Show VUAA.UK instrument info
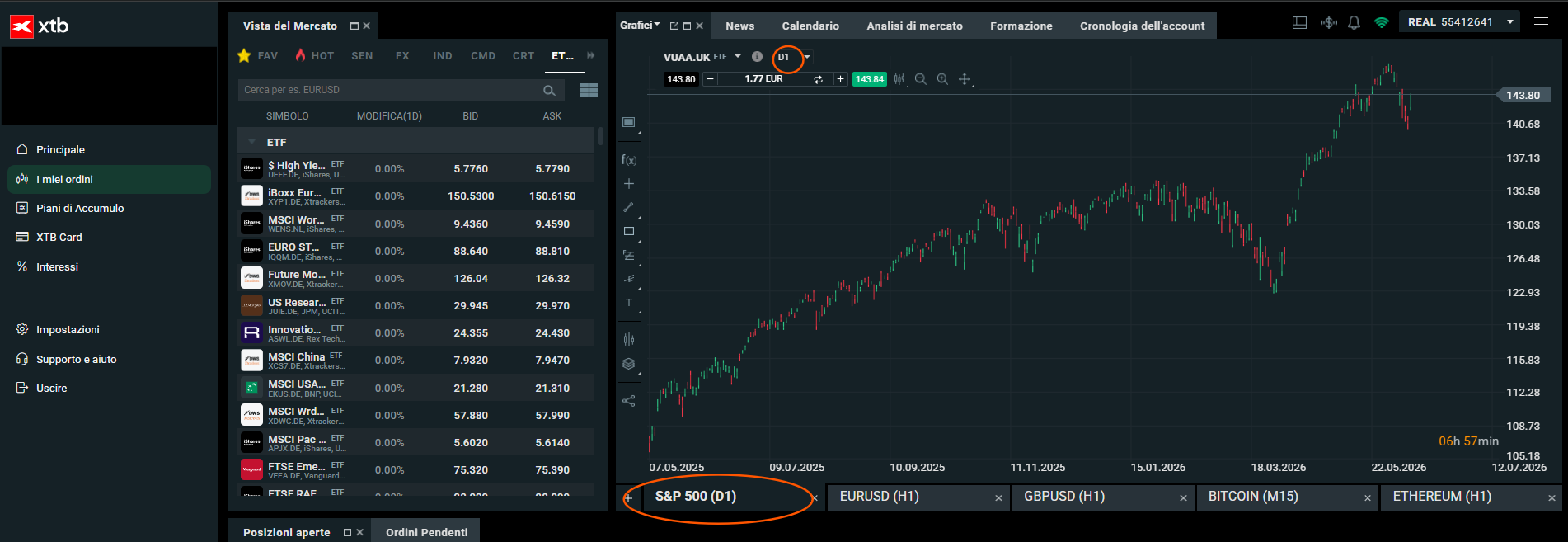 (757, 57)
